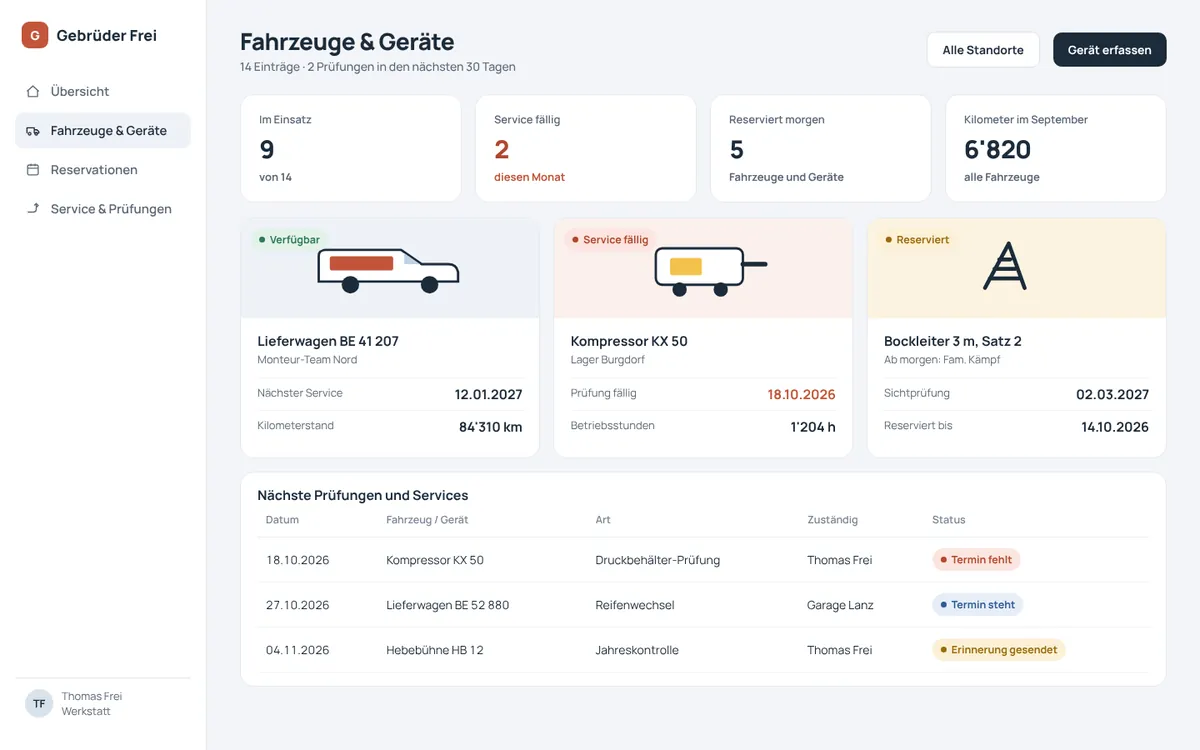1200x750 pixels.
Task: Click the TF user avatar
Action: click(39, 704)
